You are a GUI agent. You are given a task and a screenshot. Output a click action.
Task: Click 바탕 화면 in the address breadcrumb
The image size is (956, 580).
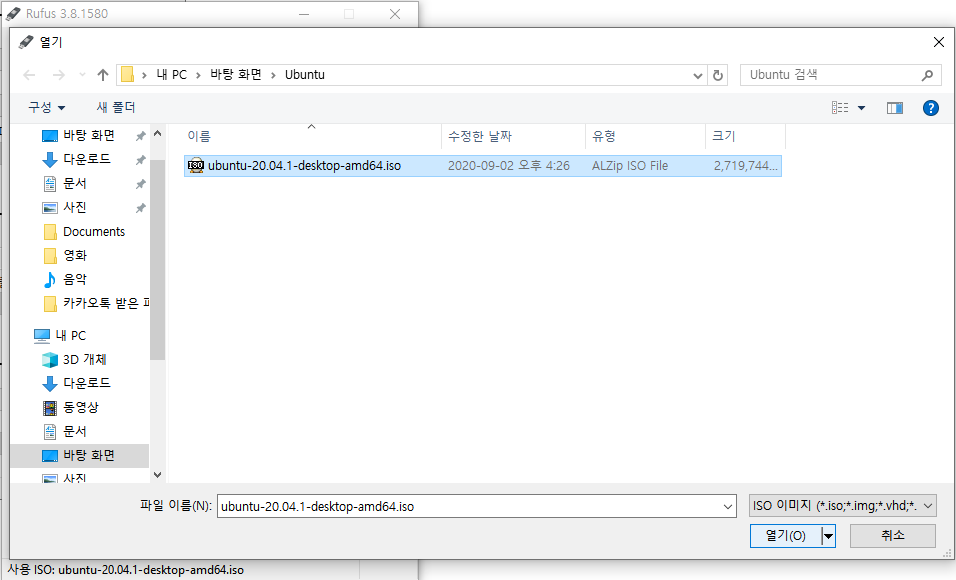click(x=235, y=75)
